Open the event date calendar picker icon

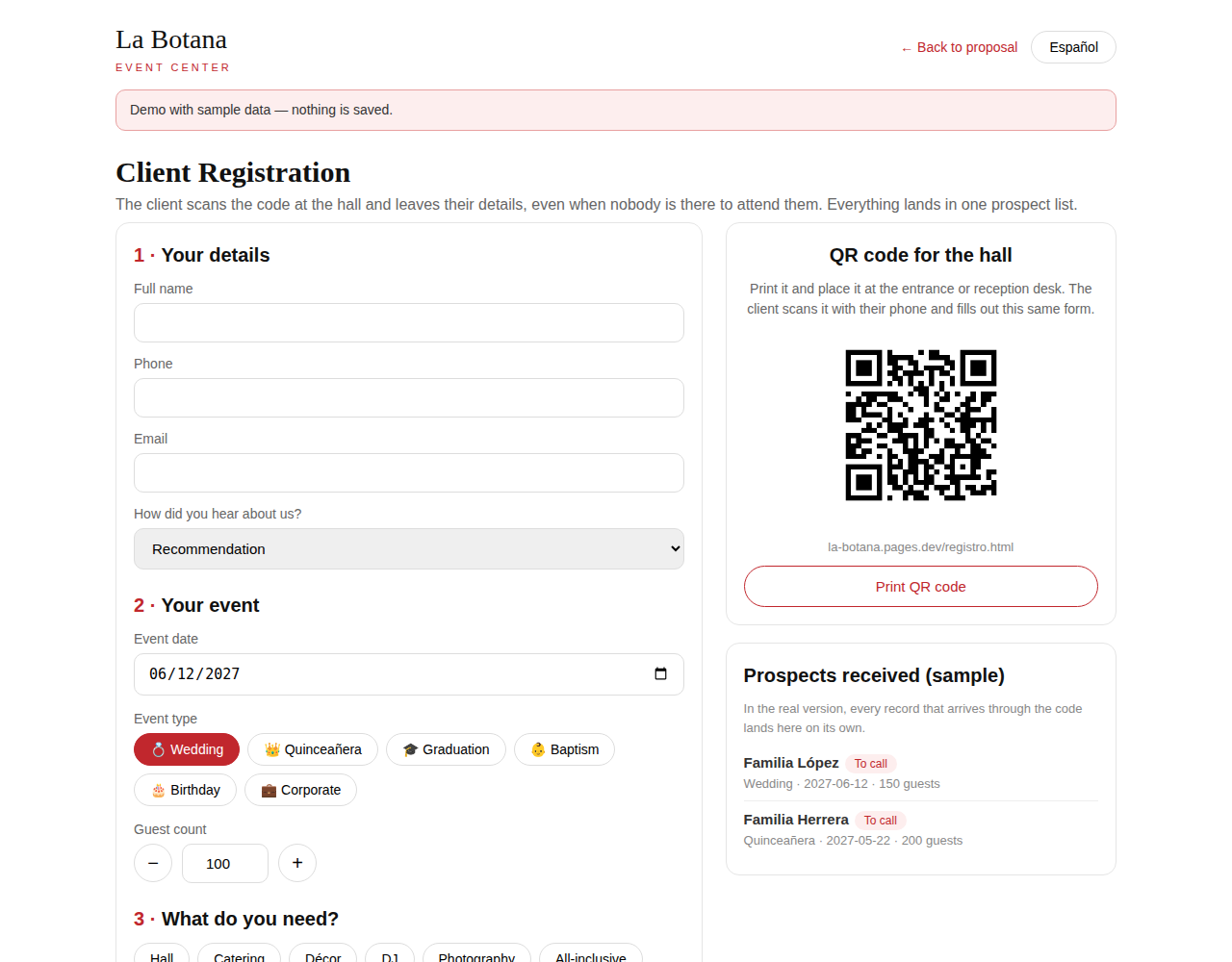click(660, 673)
